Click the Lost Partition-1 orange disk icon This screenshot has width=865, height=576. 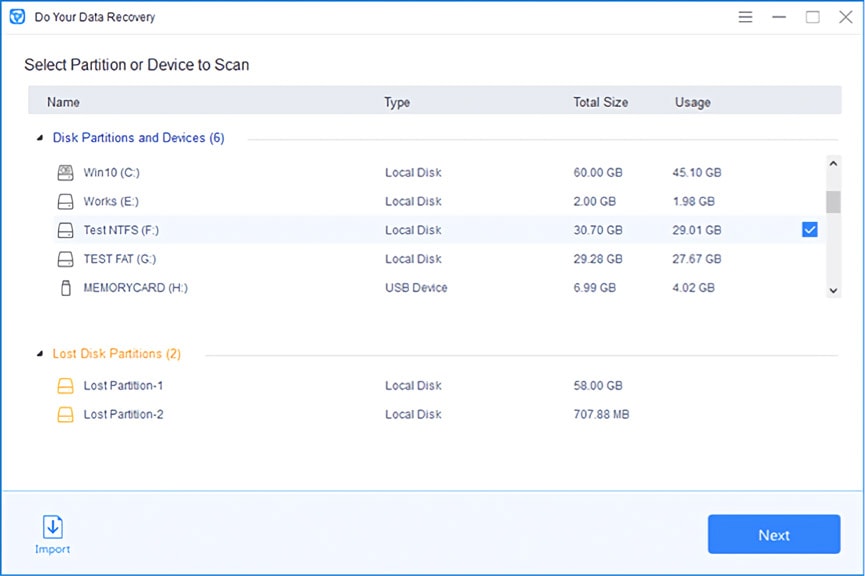65,386
